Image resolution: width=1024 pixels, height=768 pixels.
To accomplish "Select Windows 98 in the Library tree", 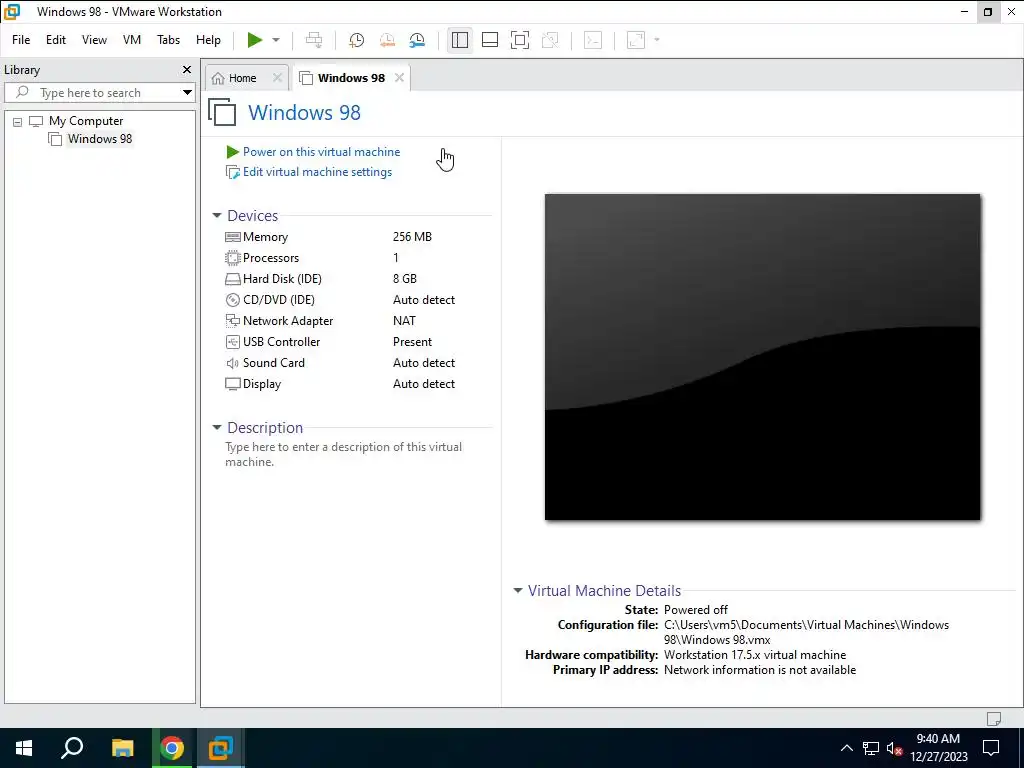I will 99,138.
